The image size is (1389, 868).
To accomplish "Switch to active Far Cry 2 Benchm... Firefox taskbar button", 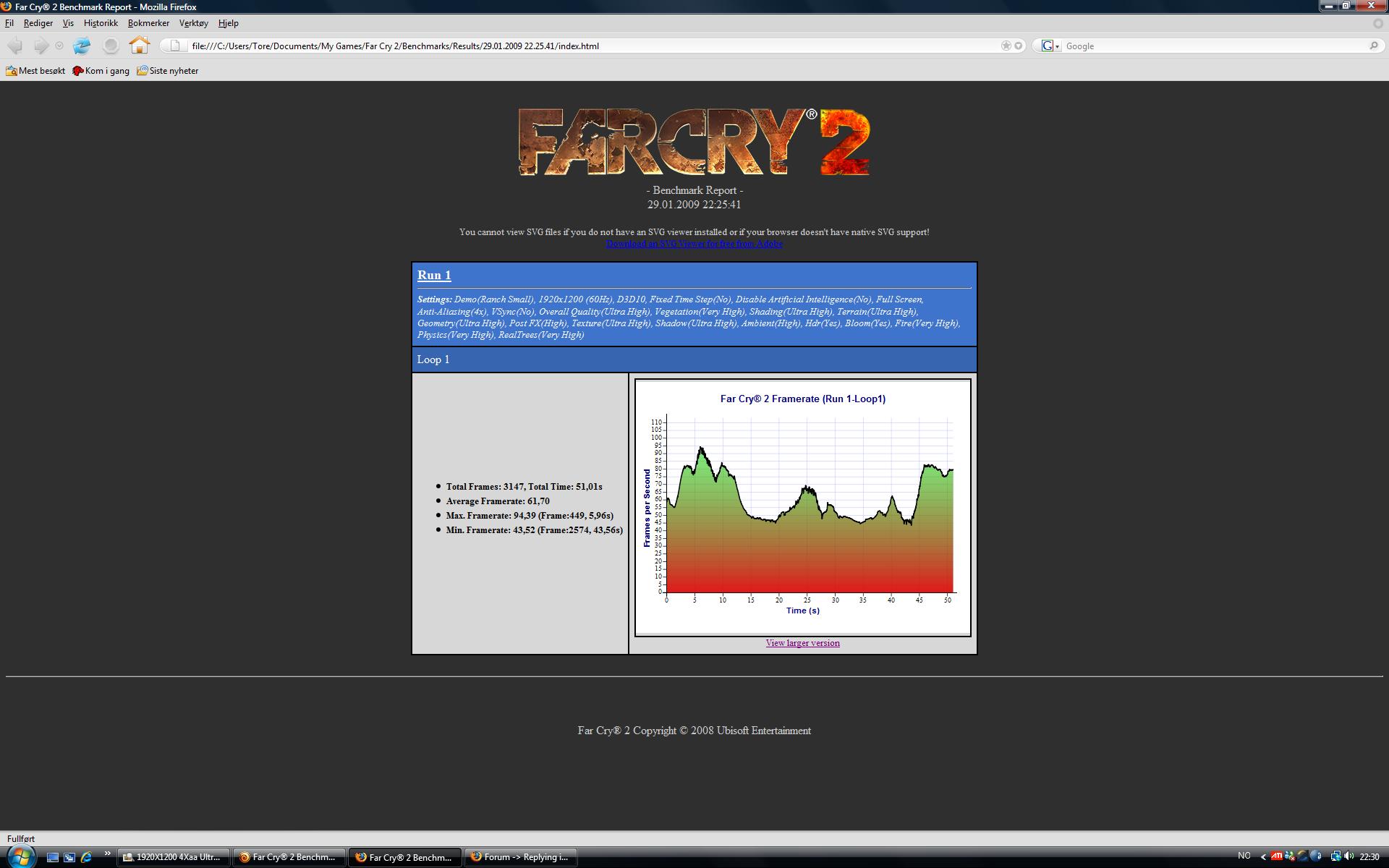I will click(x=404, y=857).
